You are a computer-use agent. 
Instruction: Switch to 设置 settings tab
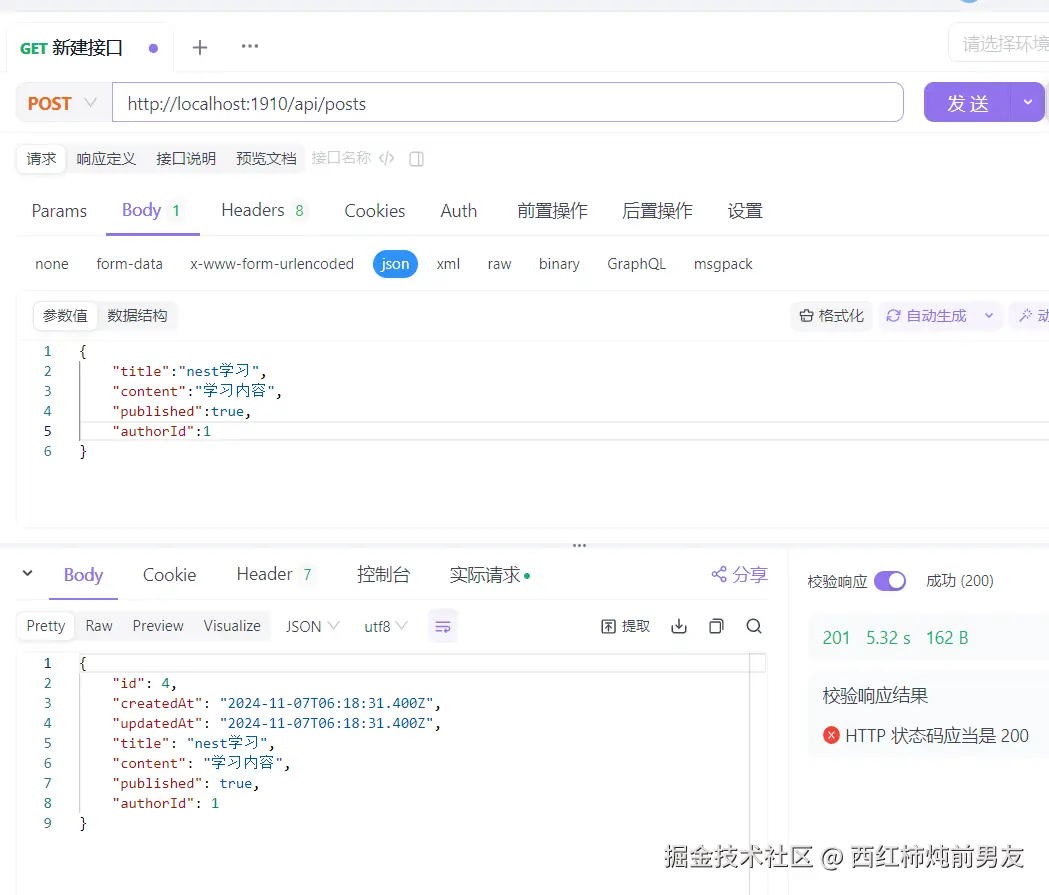[x=745, y=211]
